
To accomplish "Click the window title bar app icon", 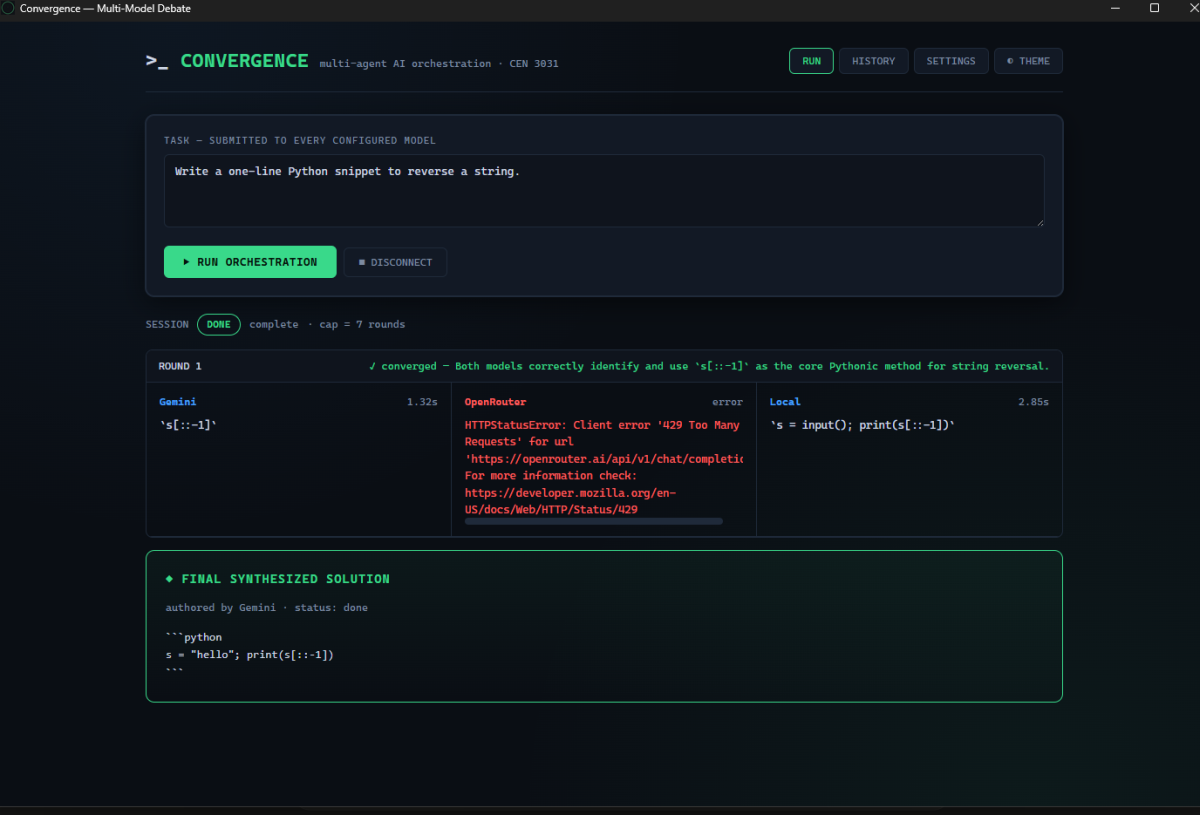I will pos(10,8).
